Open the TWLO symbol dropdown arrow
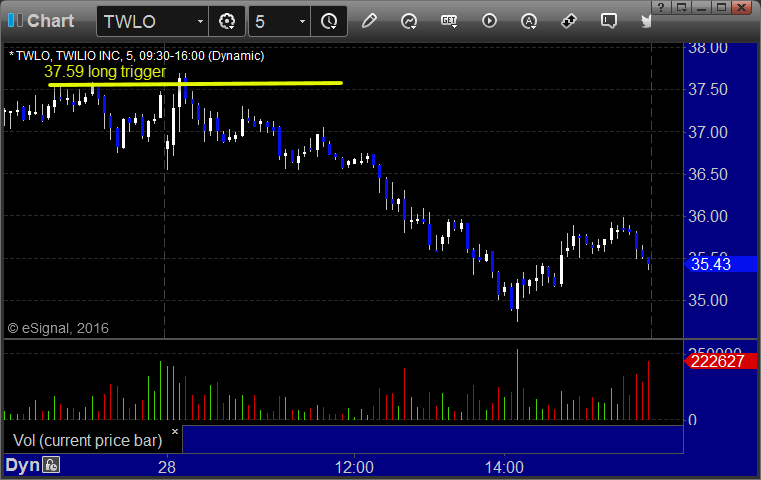 200,21
